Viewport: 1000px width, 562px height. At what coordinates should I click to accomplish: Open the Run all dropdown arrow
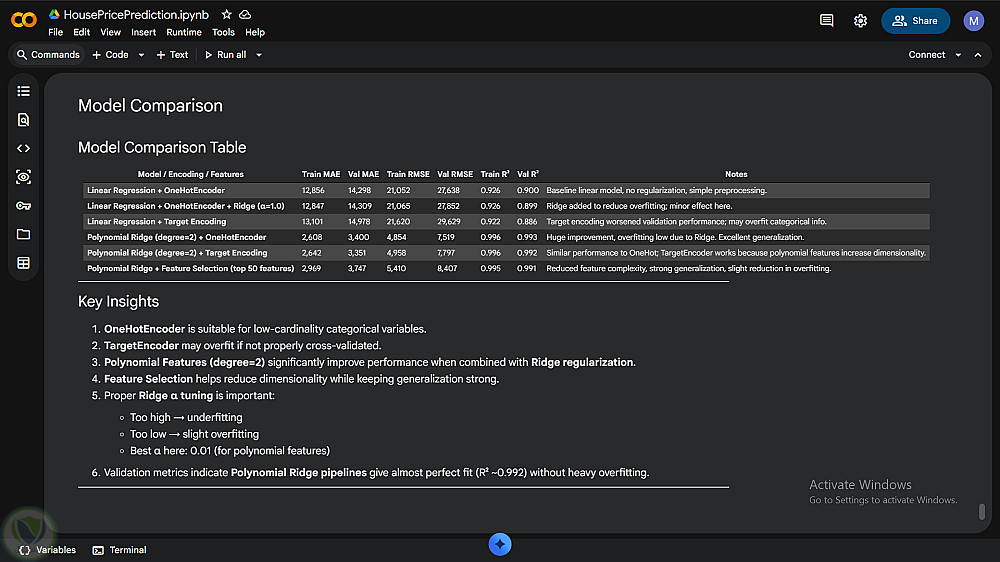pyautogui.click(x=259, y=55)
